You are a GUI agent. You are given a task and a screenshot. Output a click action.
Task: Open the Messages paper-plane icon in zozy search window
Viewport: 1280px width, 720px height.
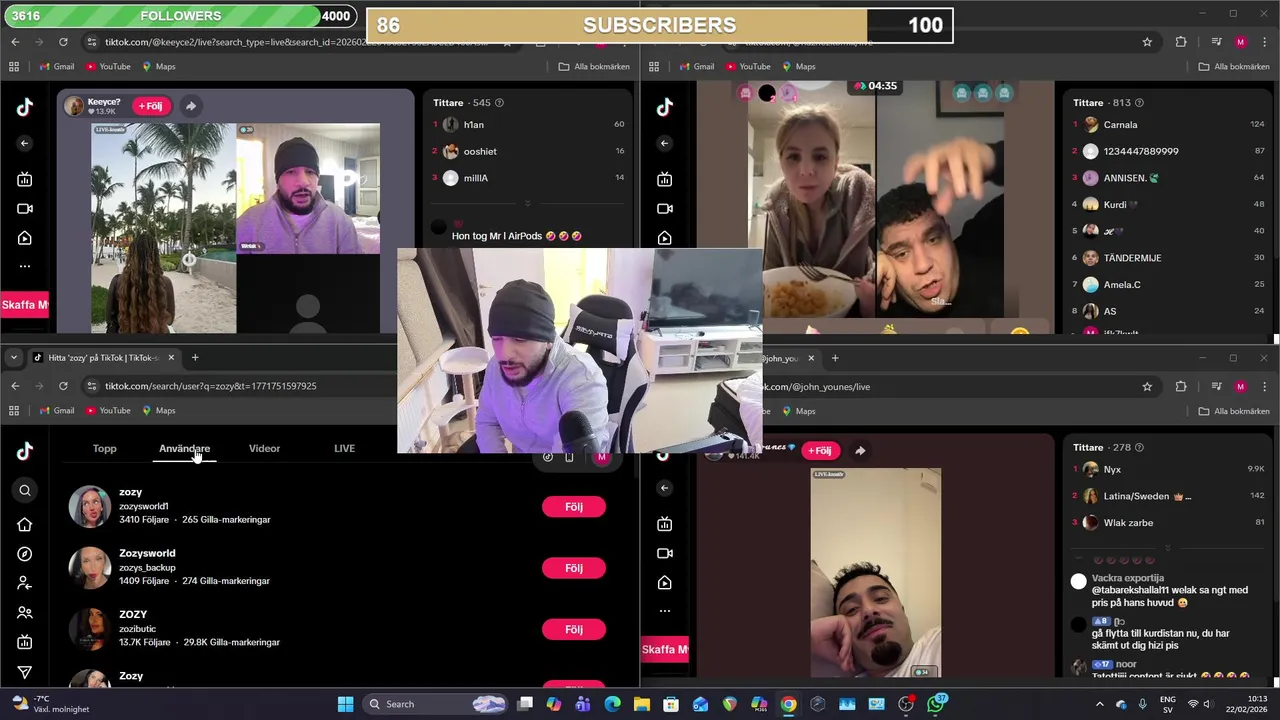tap(25, 672)
